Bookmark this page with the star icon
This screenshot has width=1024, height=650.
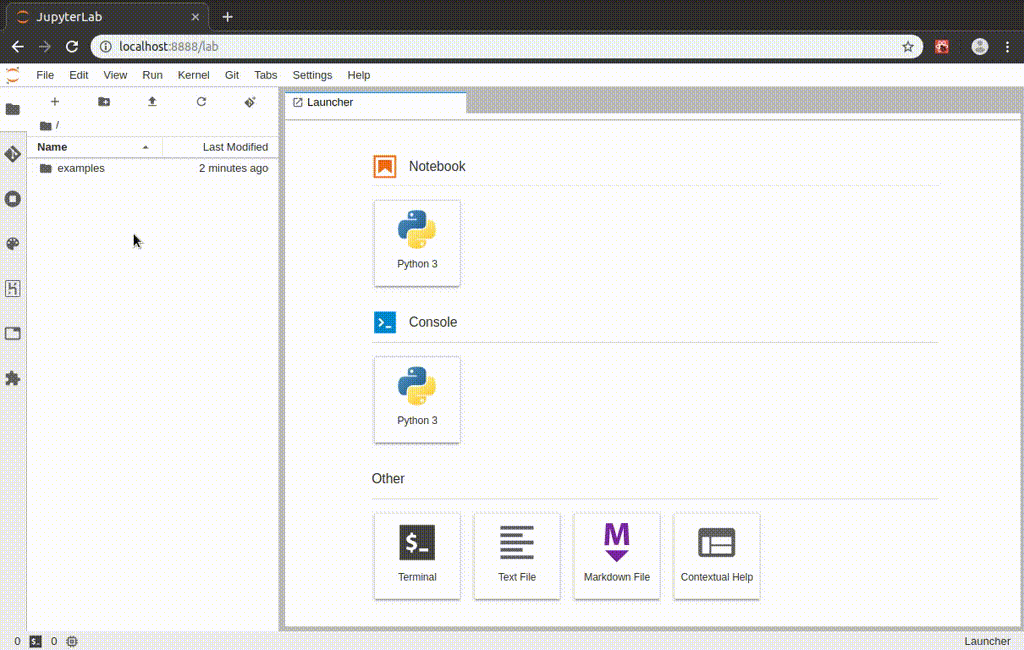(x=908, y=46)
